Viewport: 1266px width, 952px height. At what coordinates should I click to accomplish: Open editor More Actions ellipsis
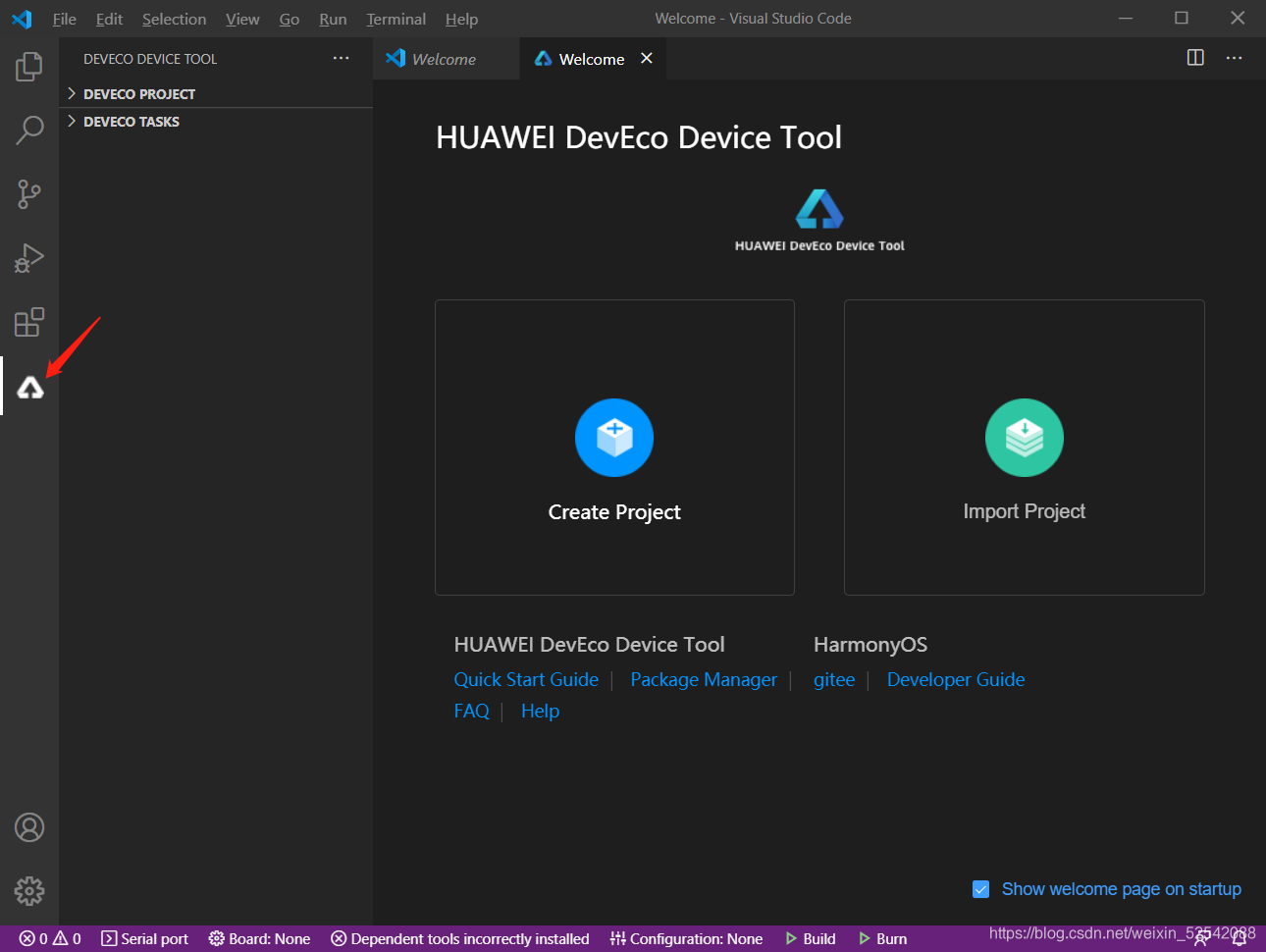(1235, 58)
